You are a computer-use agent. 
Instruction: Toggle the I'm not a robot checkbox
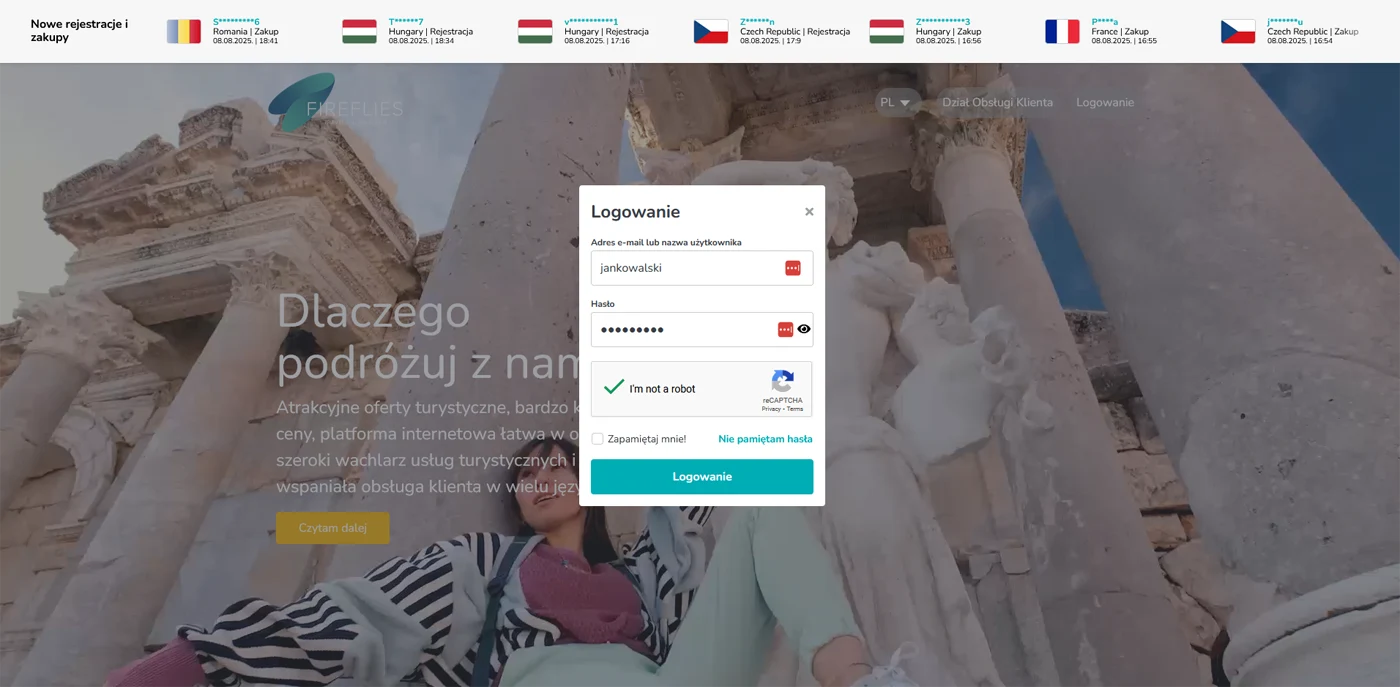coord(614,388)
